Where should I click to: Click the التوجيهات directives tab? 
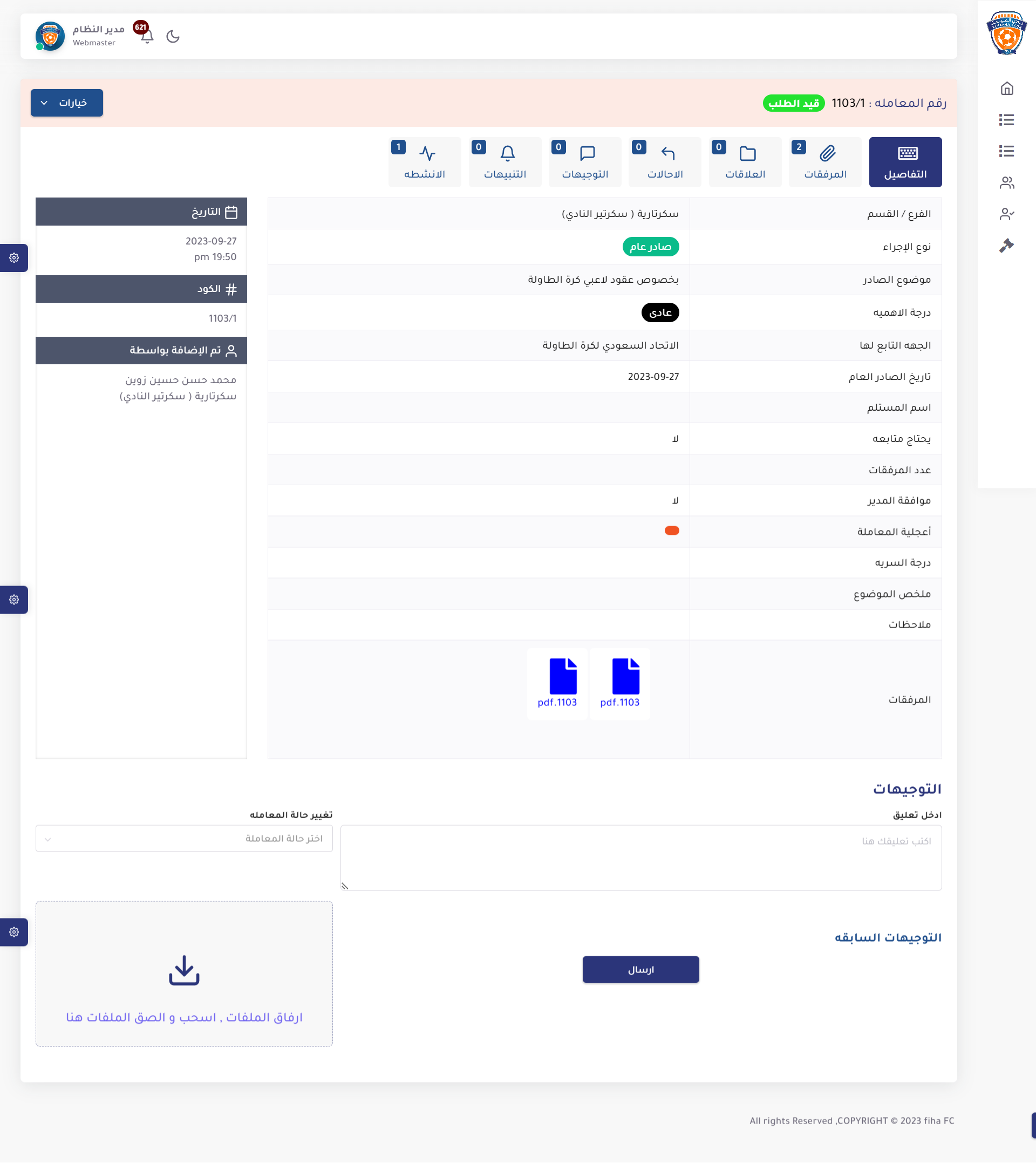coord(584,162)
